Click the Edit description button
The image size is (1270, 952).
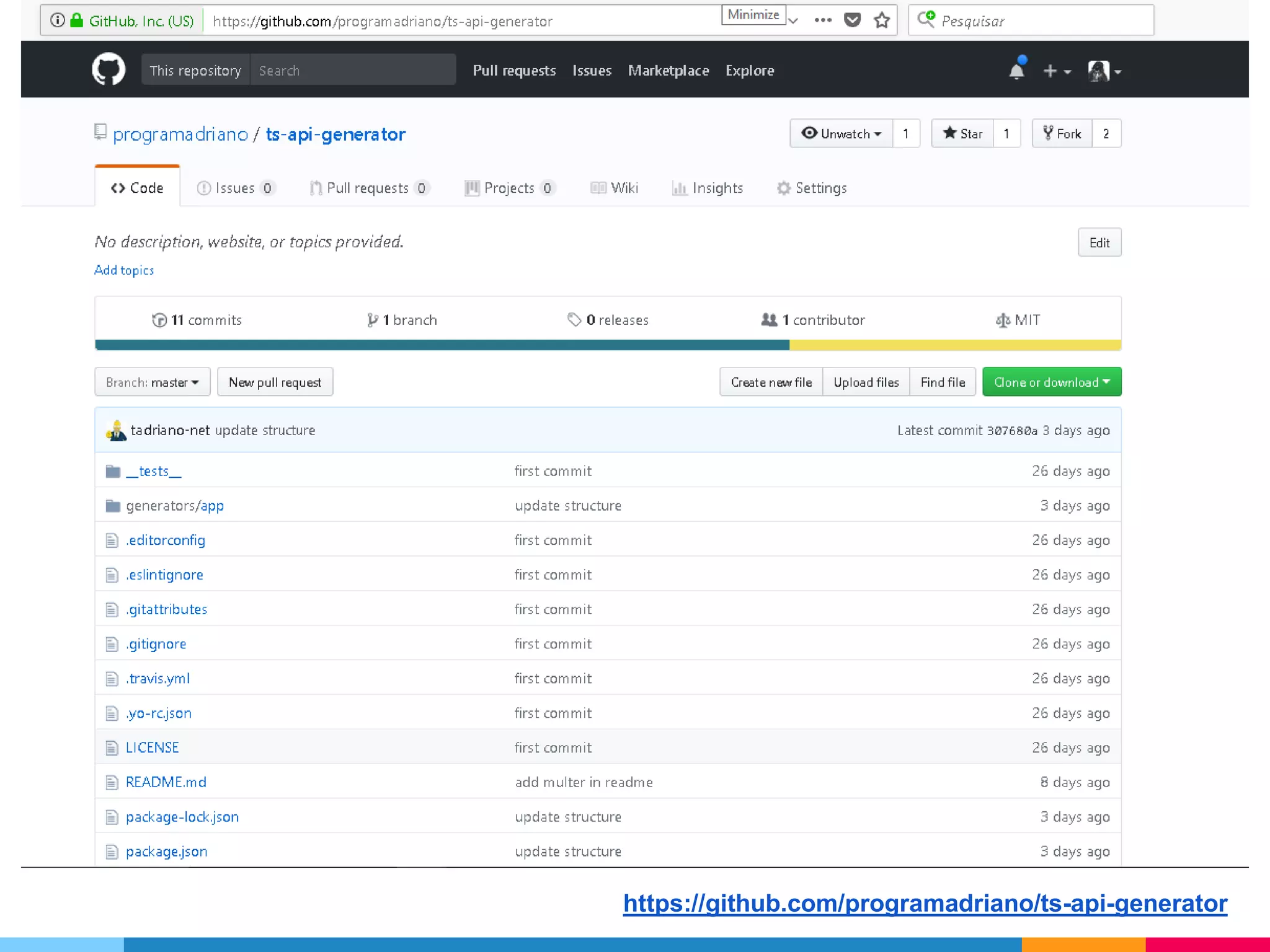tap(1099, 242)
